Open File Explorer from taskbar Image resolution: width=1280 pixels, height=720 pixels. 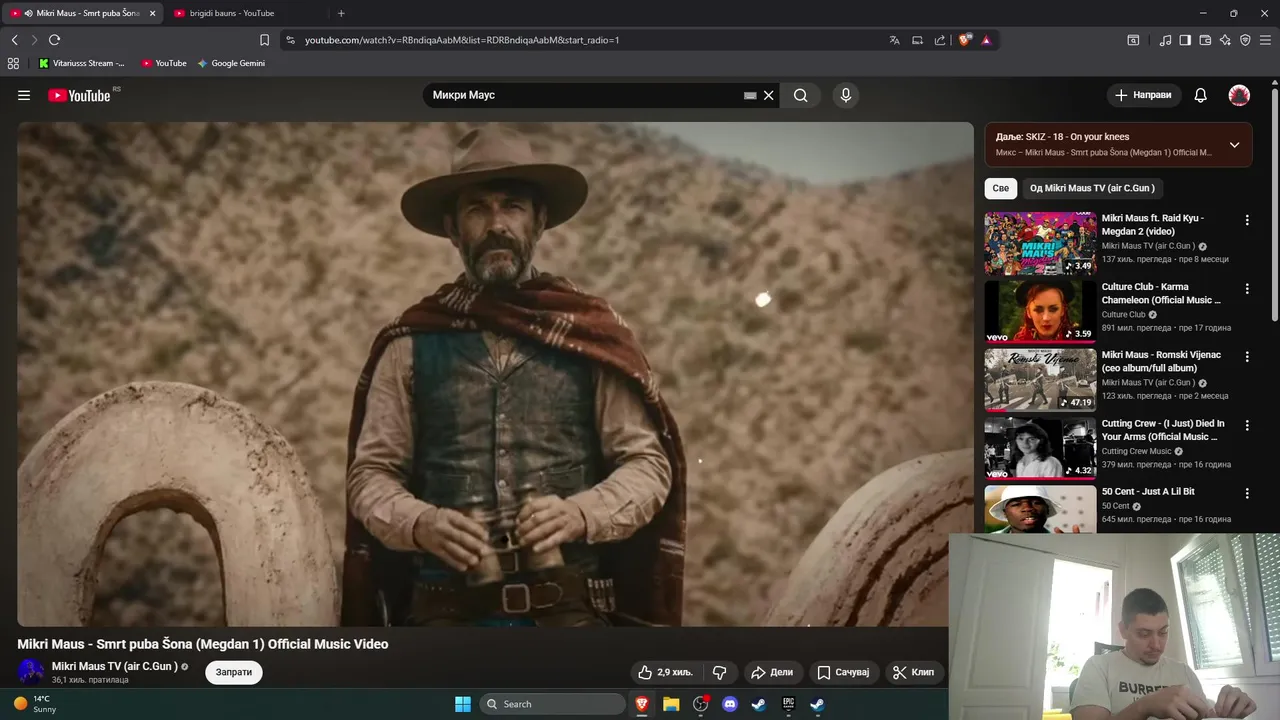point(671,704)
